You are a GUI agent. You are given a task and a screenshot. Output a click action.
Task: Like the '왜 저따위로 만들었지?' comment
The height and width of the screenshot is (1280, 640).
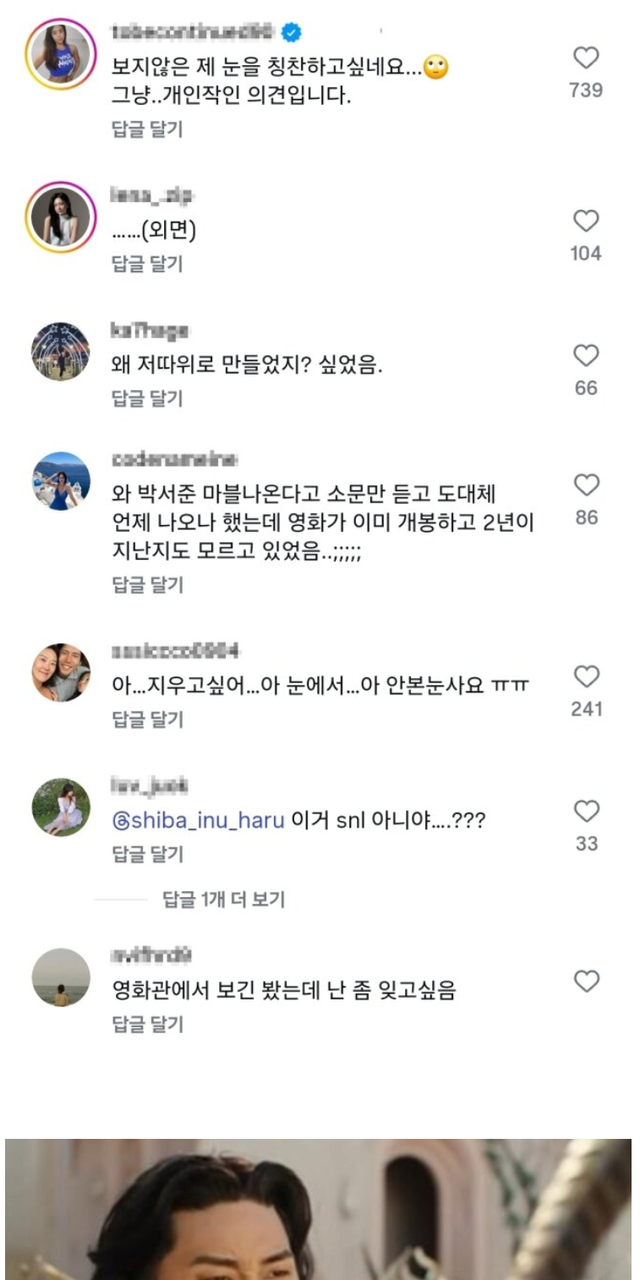(586, 356)
